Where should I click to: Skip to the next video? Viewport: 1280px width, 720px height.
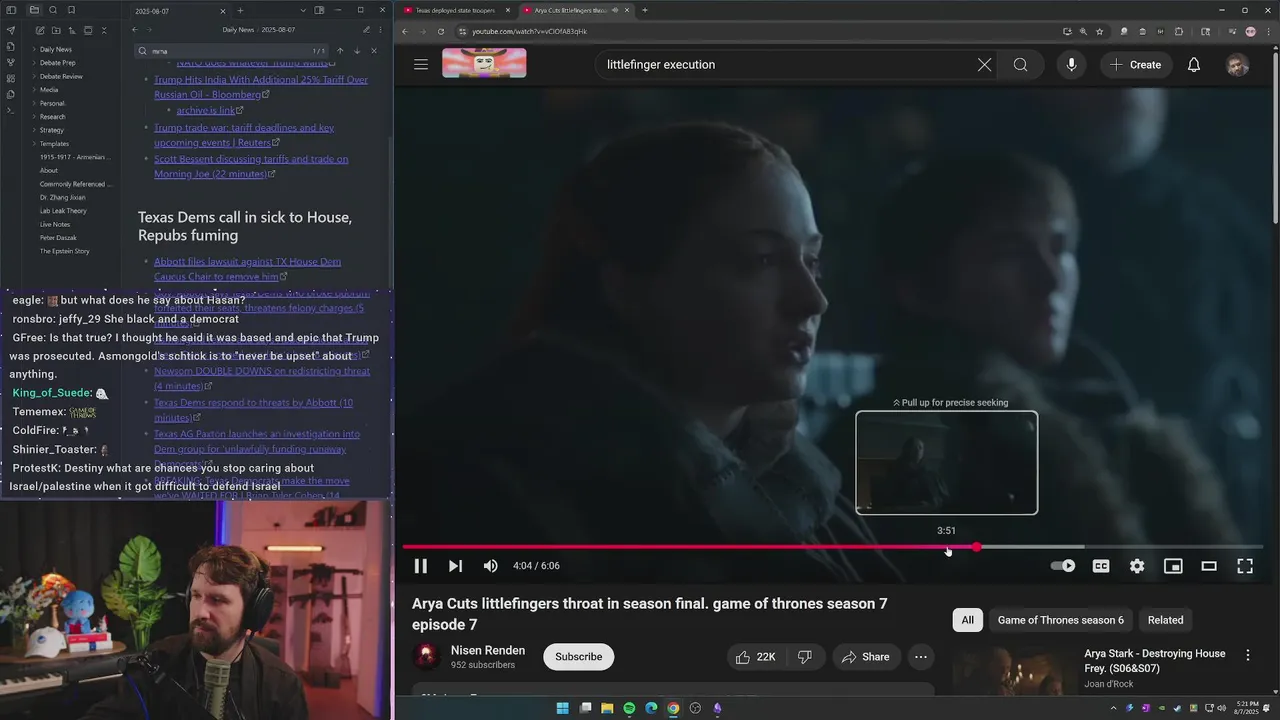pyautogui.click(x=455, y=566)
